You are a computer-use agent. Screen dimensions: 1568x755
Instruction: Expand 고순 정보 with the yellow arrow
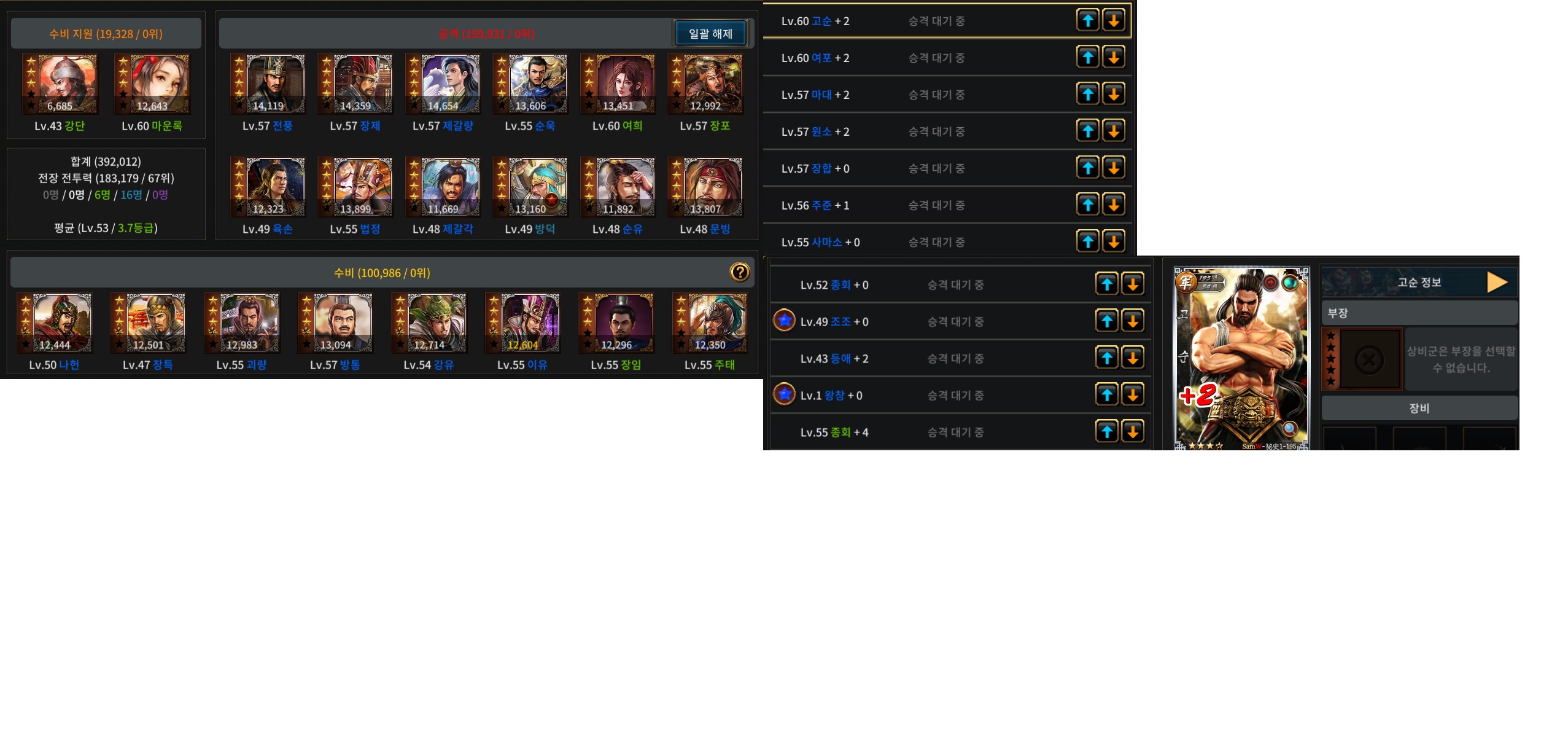pyautogui.click(x=1497, y=283)
